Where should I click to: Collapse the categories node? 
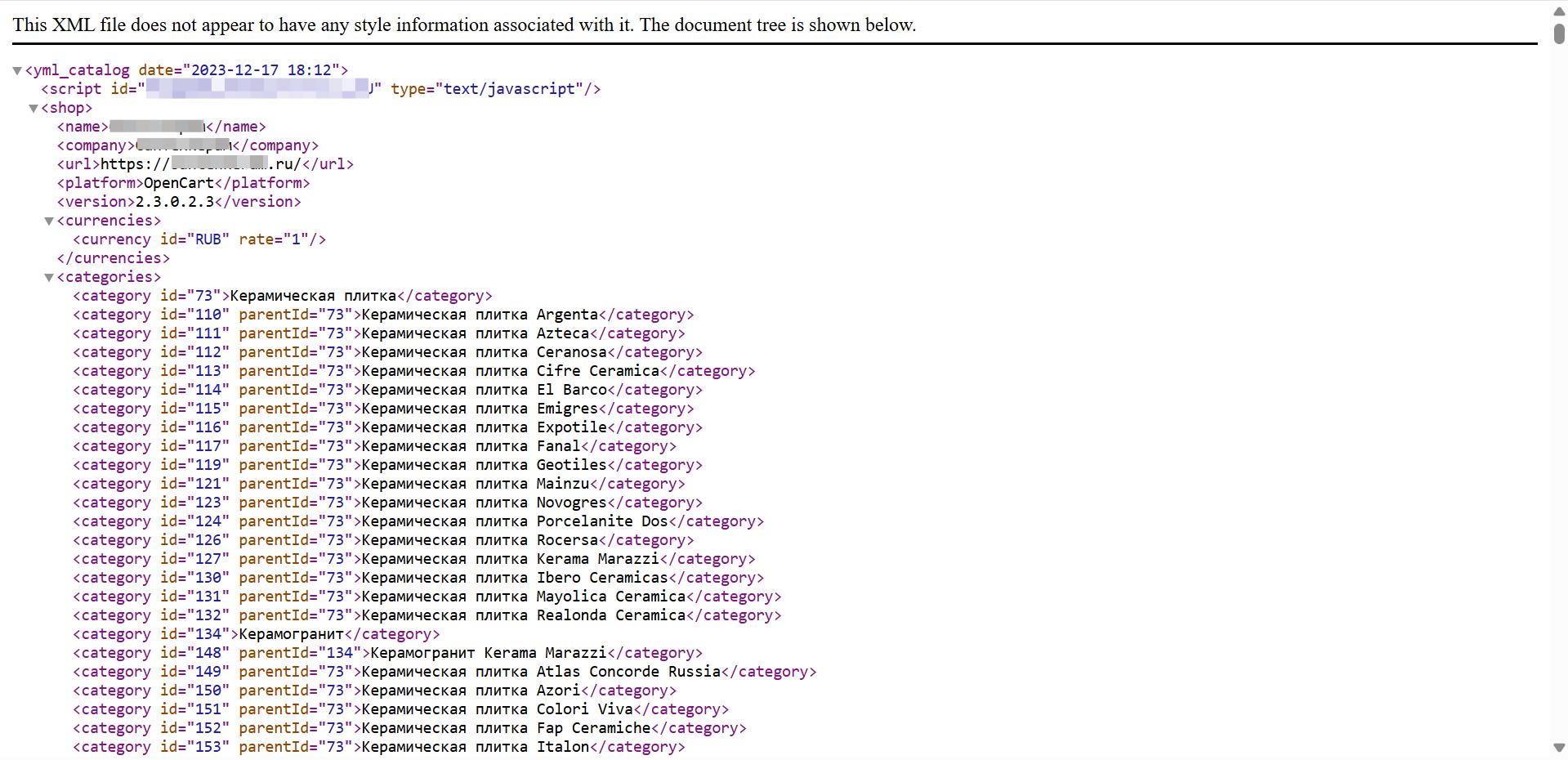tap(49, 278)
